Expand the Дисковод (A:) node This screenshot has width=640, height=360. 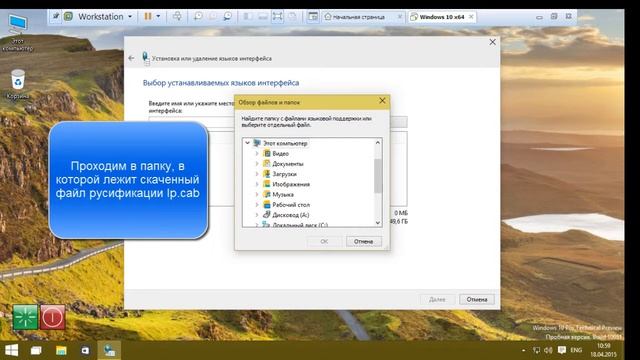pyautogui.click(x=257, y=215)
